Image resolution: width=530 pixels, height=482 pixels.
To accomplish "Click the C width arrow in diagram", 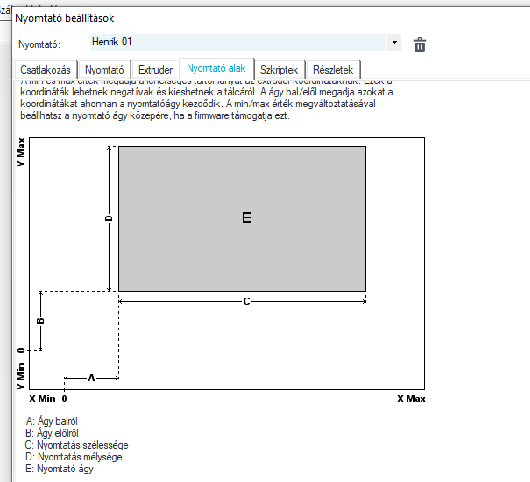I will (x=242, y=301).
